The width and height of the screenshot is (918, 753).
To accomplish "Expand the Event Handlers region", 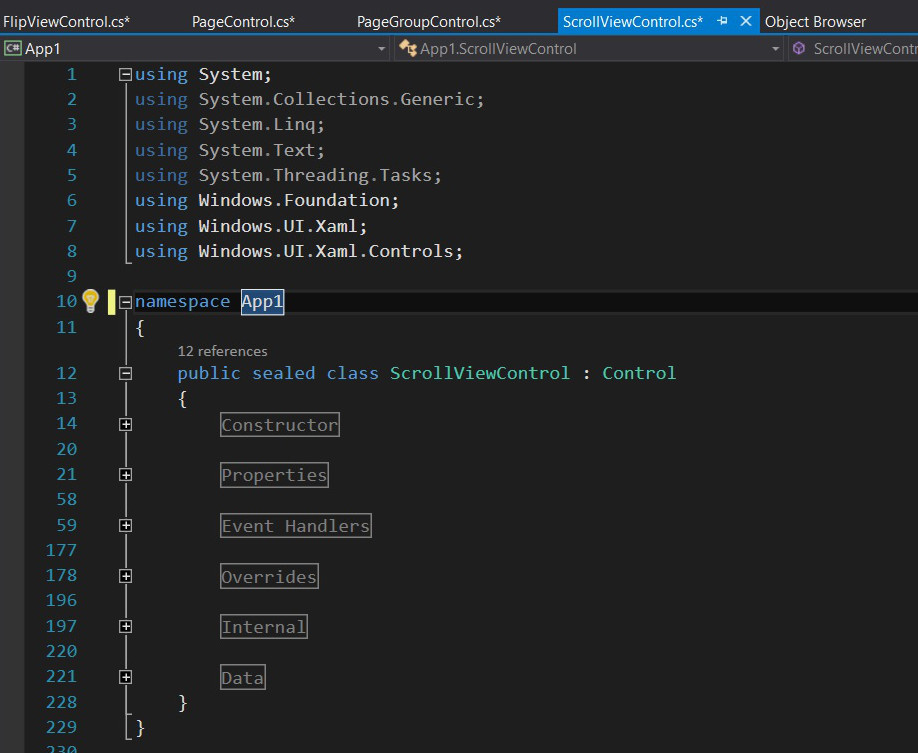I will click(125, 526).
